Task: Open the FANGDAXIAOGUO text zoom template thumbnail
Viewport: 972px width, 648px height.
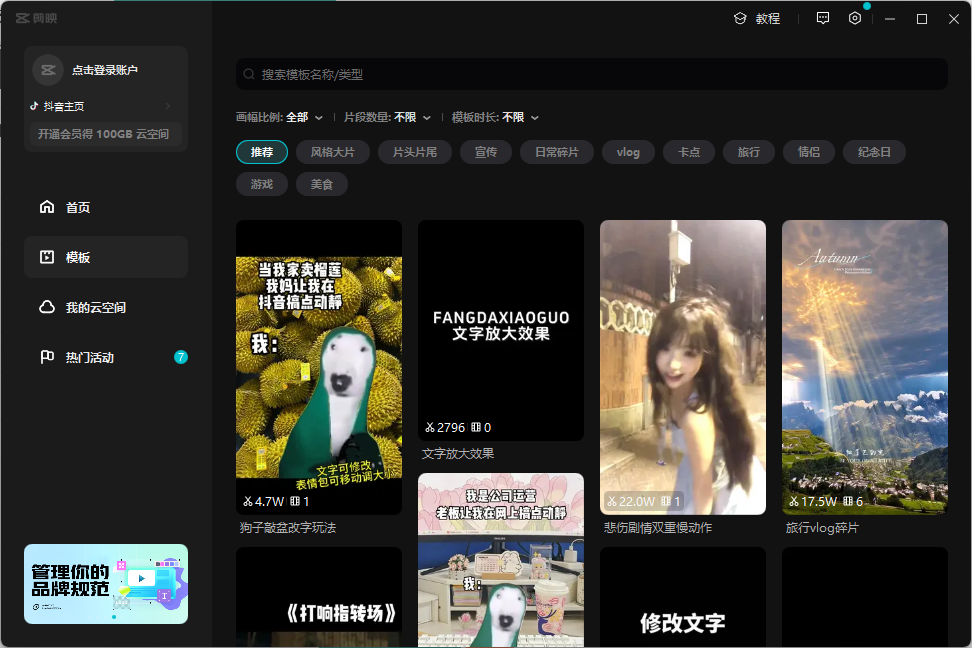Action: click(501, 331)
